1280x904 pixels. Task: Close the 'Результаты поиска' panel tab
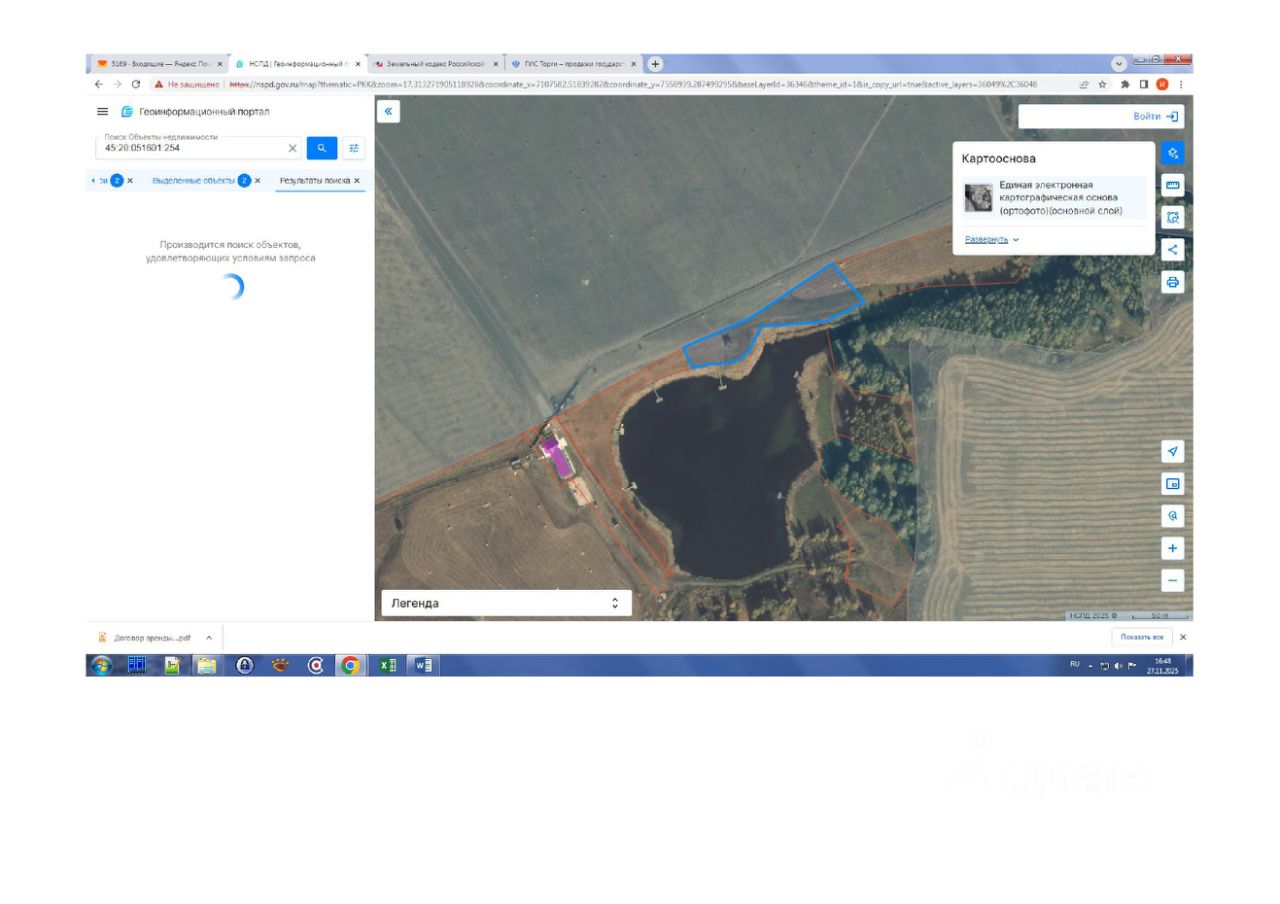357,181
